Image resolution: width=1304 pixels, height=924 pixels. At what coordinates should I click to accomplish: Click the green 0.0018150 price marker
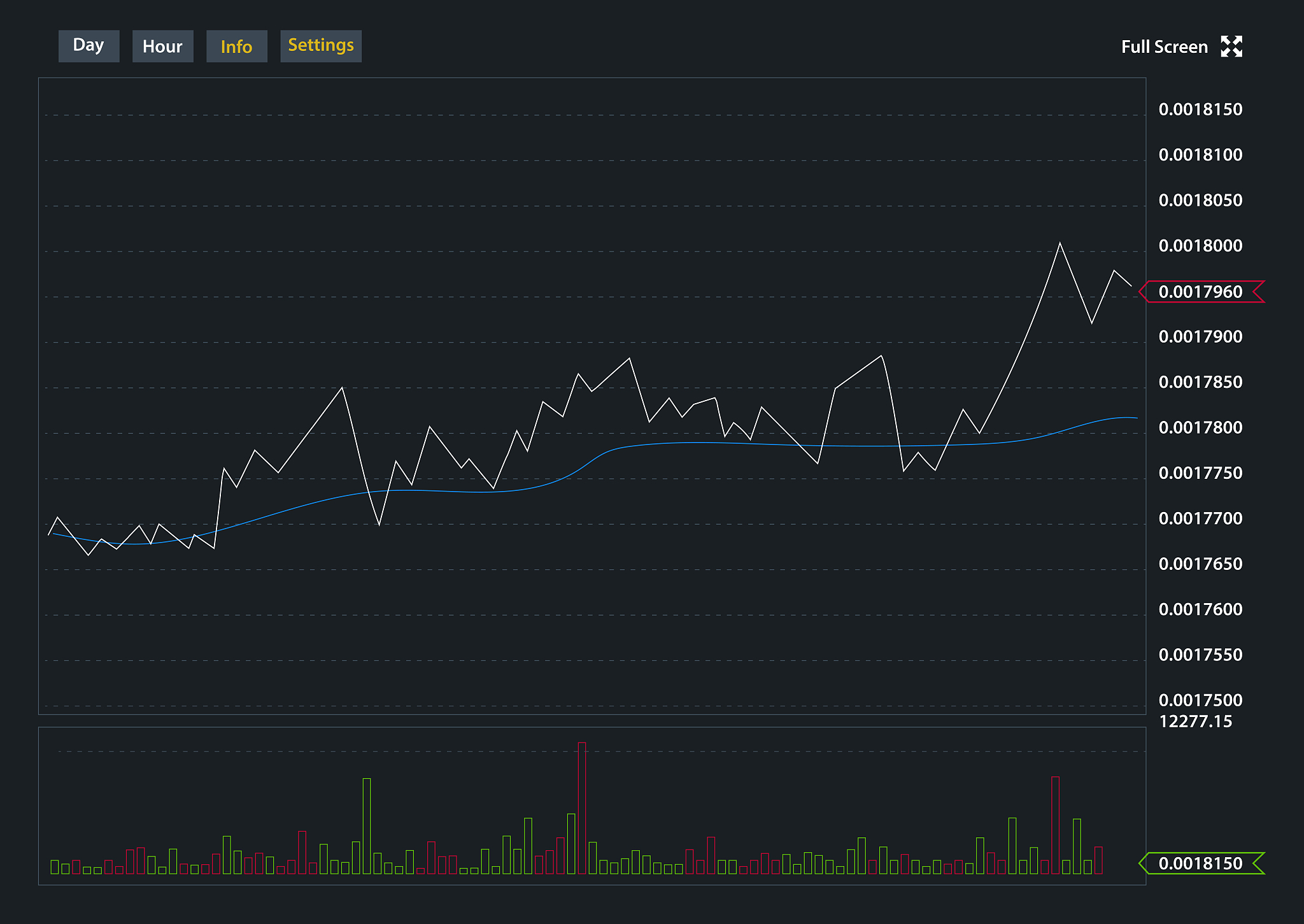[x=1200, y=864]
